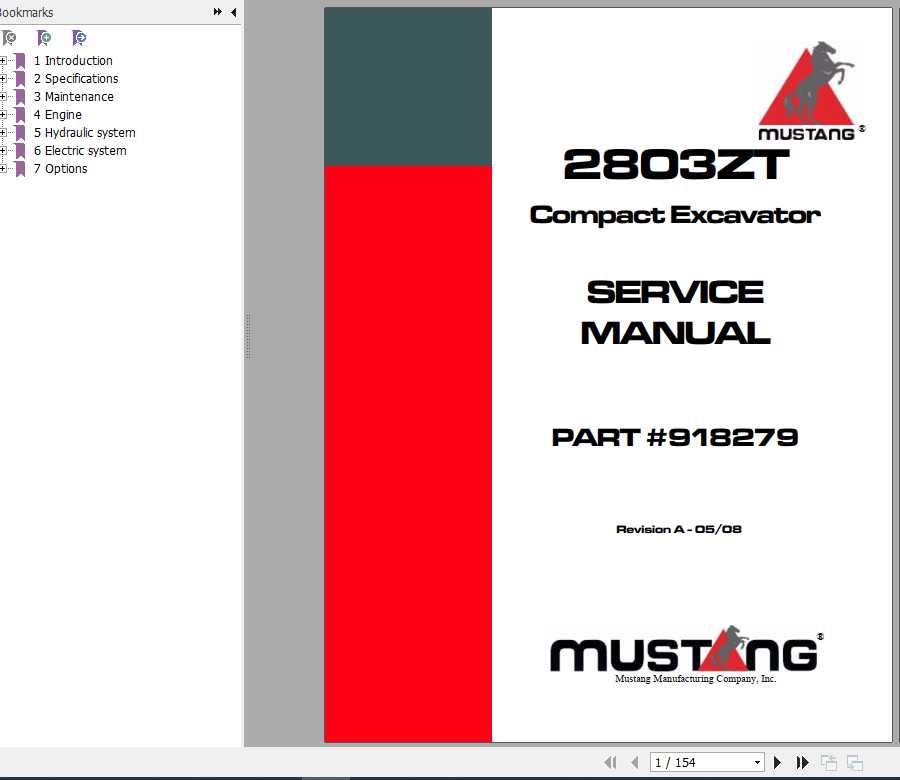Viewport: 900px width, 780px height.
Task: Click the Revision A - 05/08 text
Action: (678, 529)
